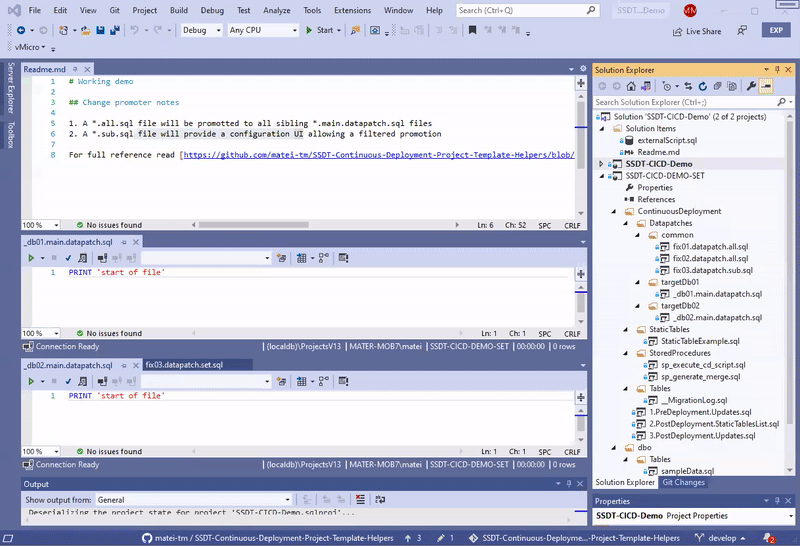
Task: Toggle word wrap icon in Output panel
Action: tap(380, 500)
